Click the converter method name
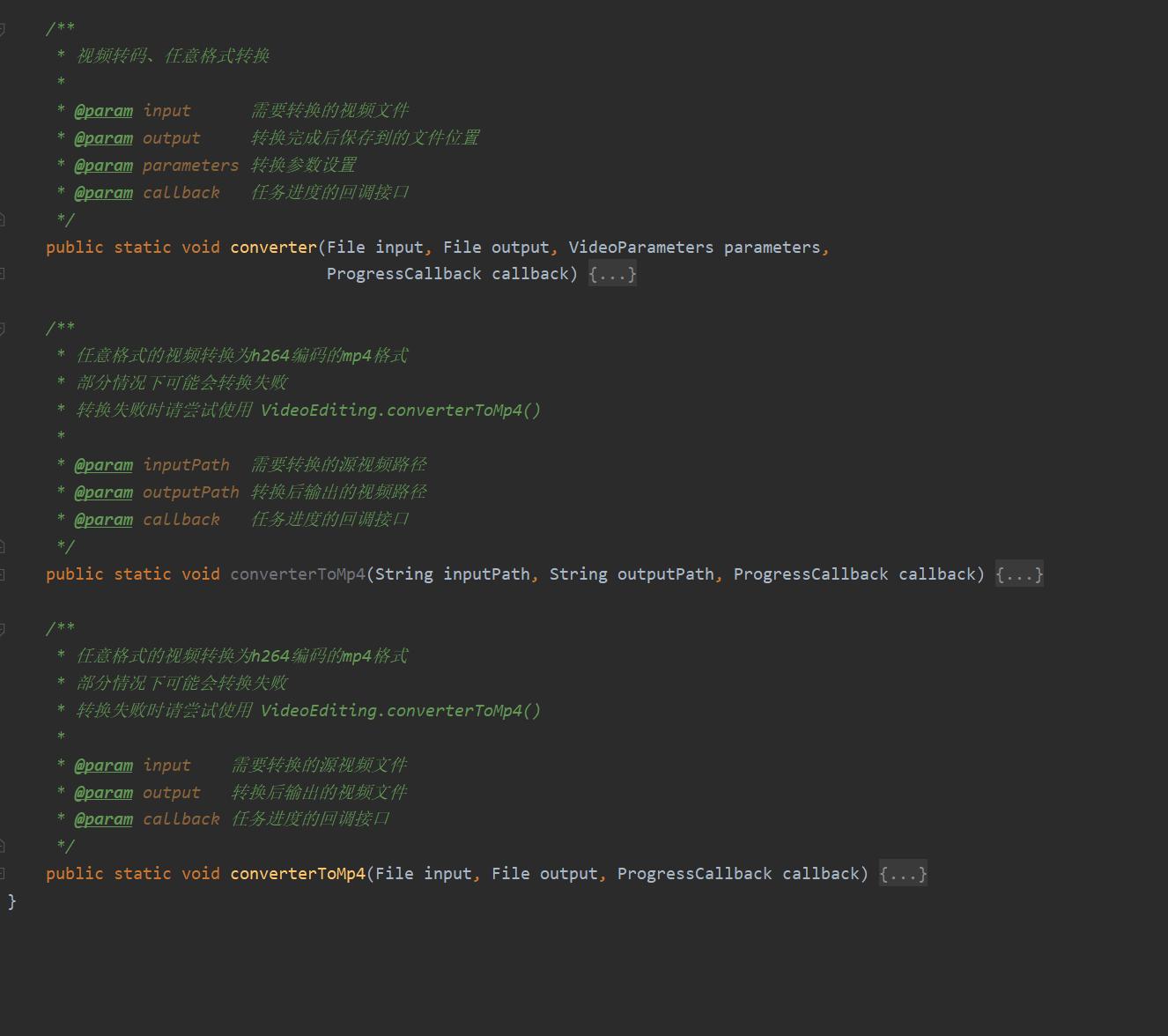The height and width of the screenshot is (1036, 1168). [273, 248]
